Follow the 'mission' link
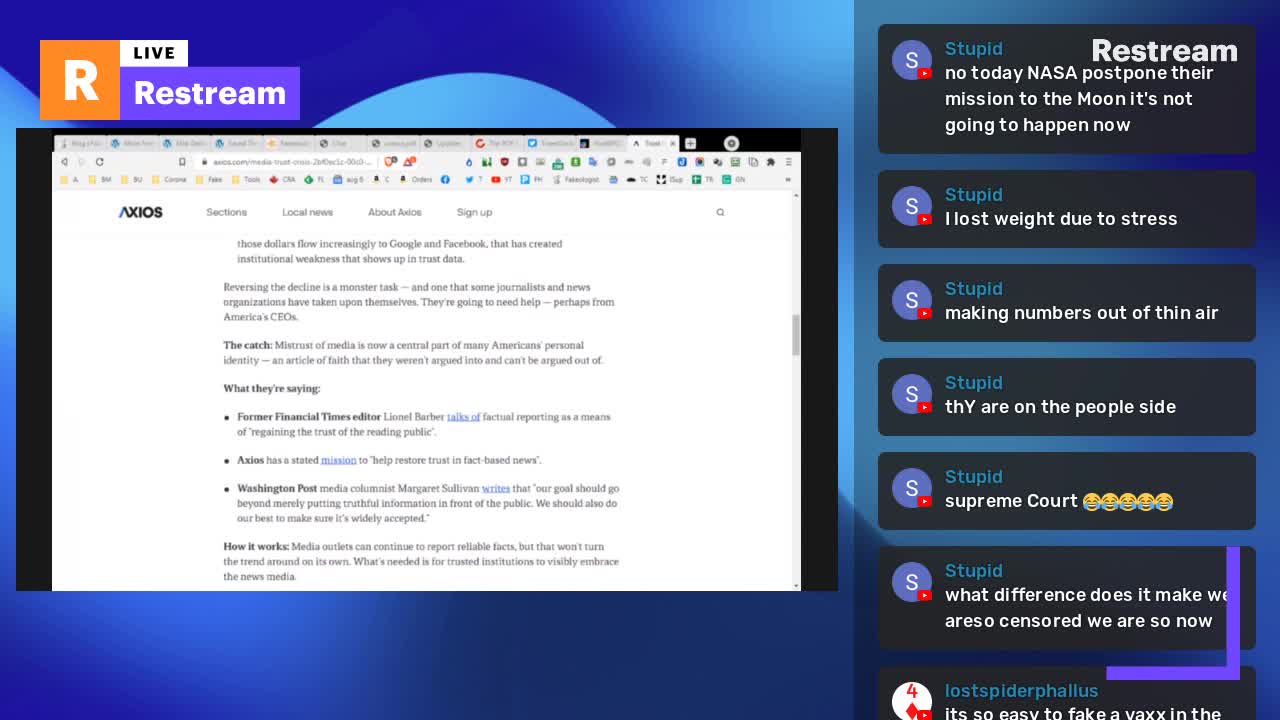1280x720 pixels. tap(338, 460)
